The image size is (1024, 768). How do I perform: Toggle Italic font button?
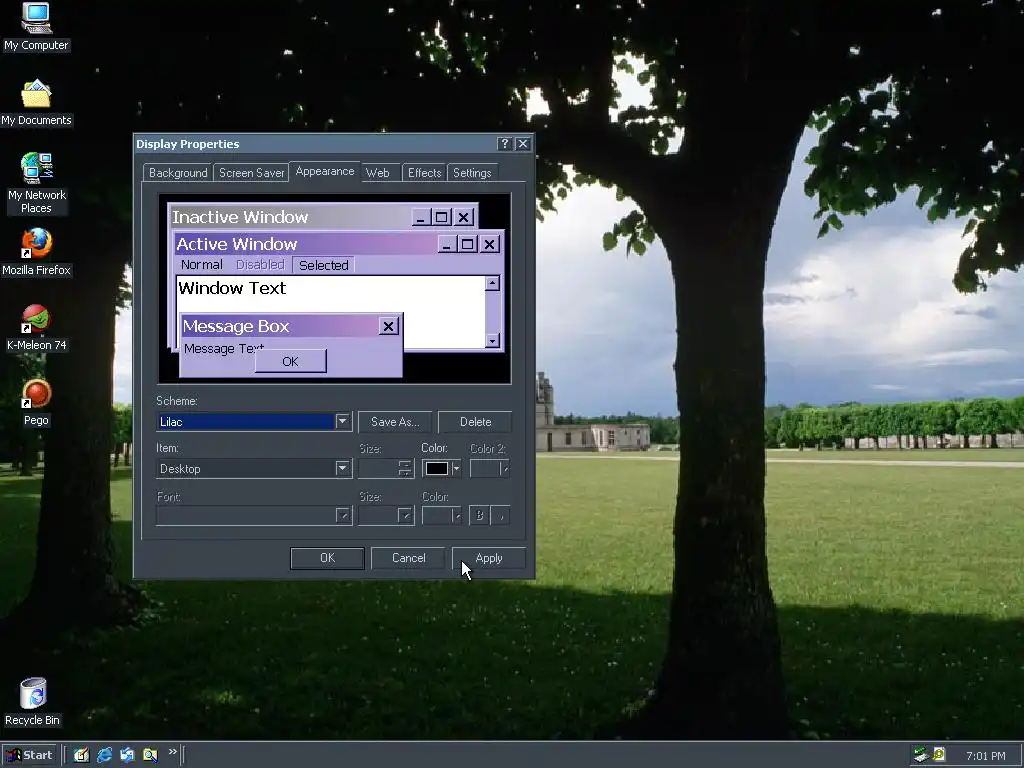click(500, 515)
